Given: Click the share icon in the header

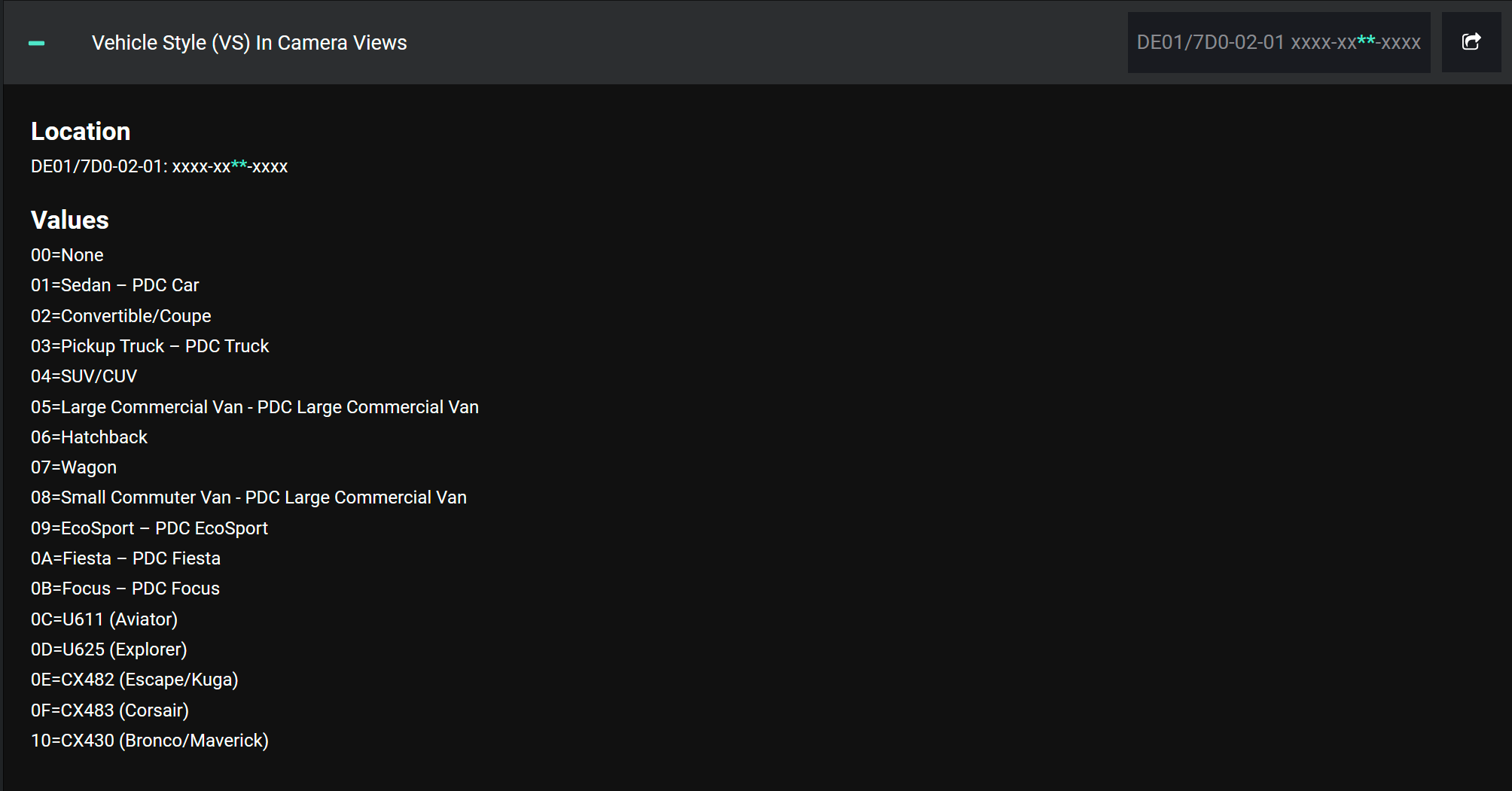Looking at the screenshot, I should coord(1471,42).
